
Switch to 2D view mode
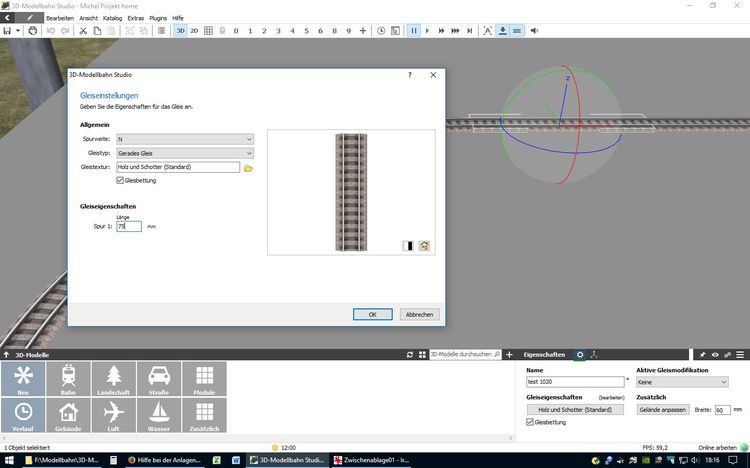pos(194,31)
